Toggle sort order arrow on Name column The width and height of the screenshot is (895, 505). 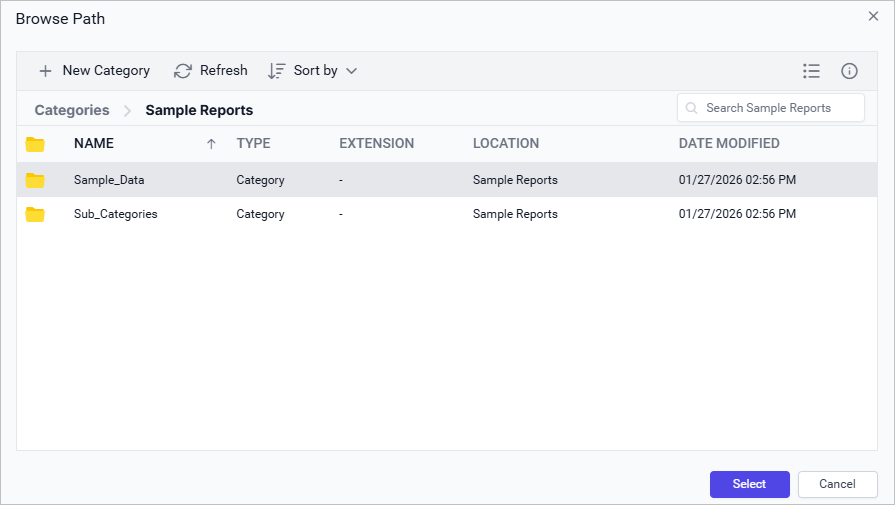(211, 144)
